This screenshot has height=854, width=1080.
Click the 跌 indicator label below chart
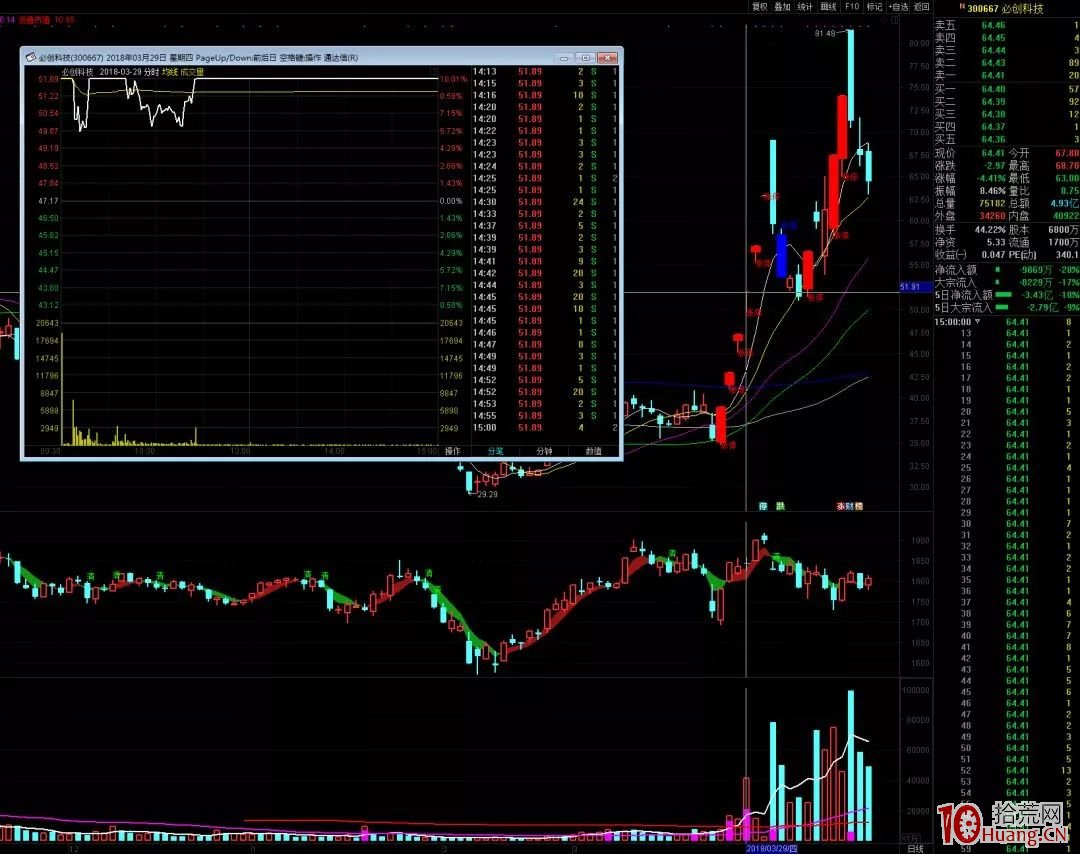click(780, 506)
